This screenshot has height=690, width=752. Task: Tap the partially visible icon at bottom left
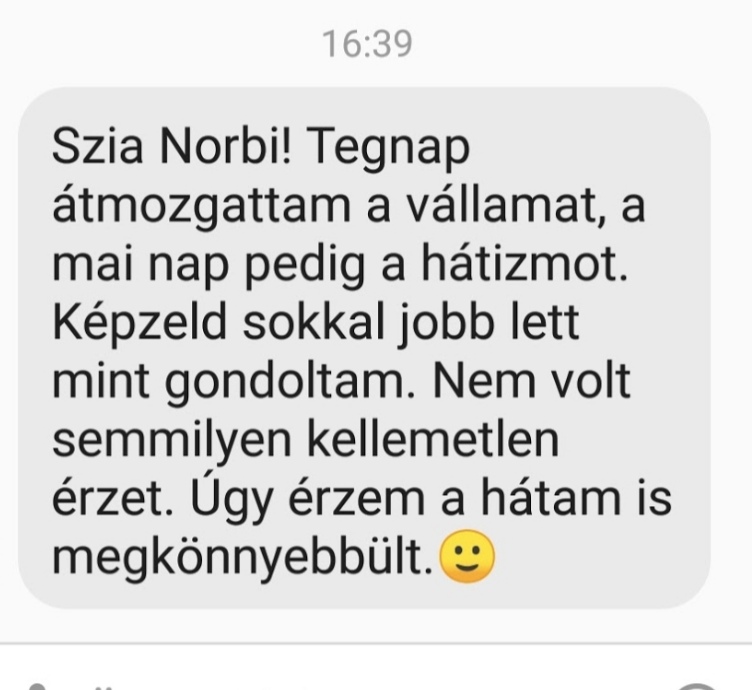[37, 686]
